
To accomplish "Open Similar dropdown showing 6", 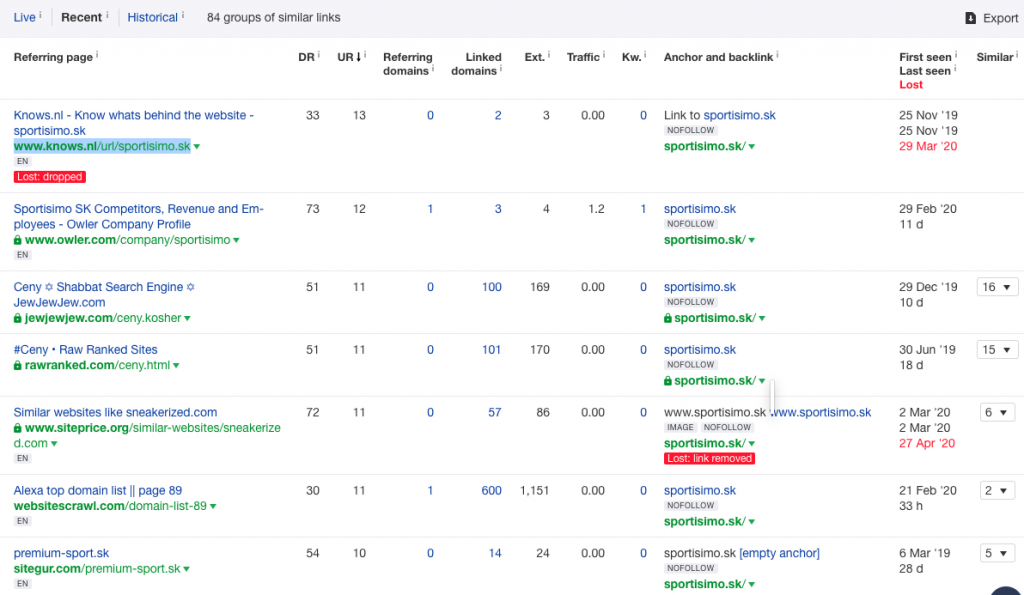I will pyautogui.click(x=997, y=413).
